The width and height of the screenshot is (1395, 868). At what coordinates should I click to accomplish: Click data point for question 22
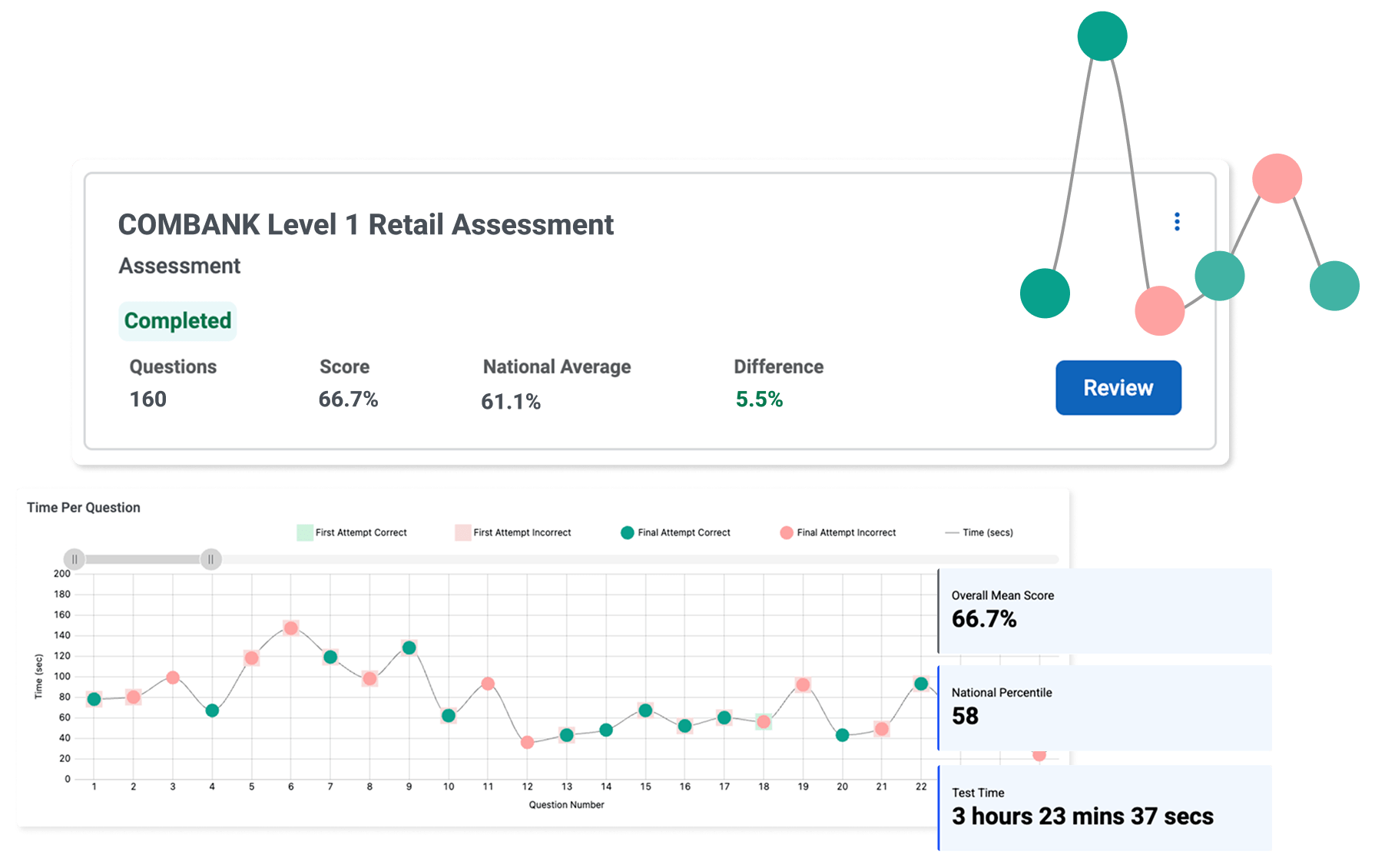click(x=921, y=684)
